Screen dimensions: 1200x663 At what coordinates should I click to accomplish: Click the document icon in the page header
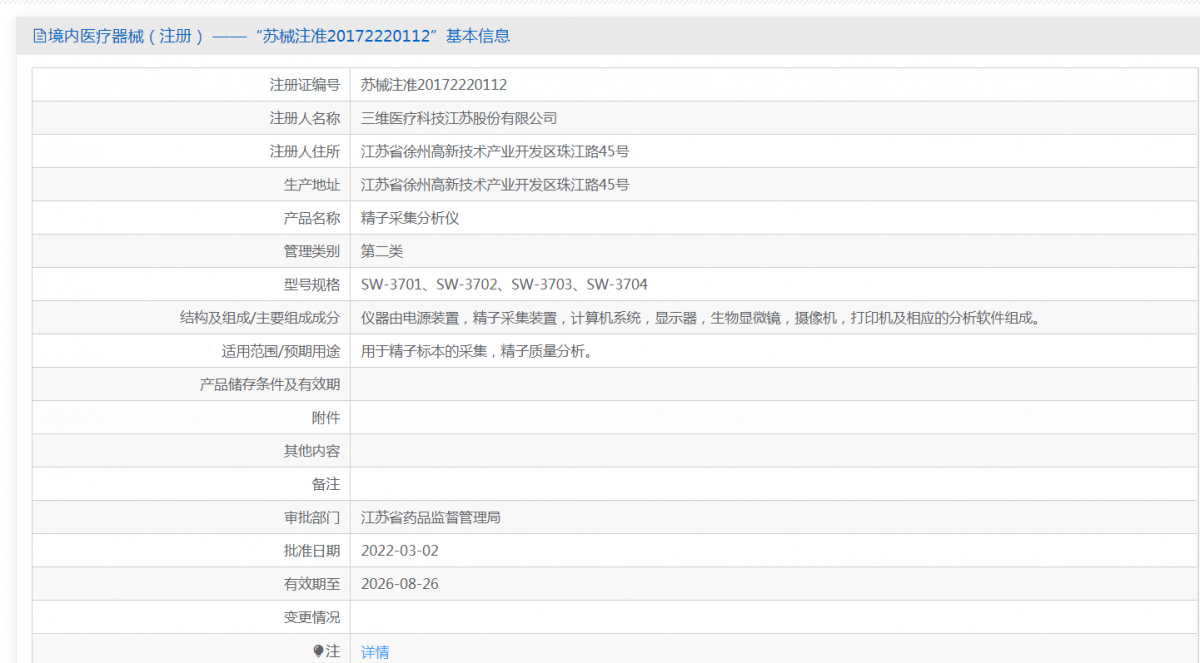pyautogui.click(x=40, y=36)
